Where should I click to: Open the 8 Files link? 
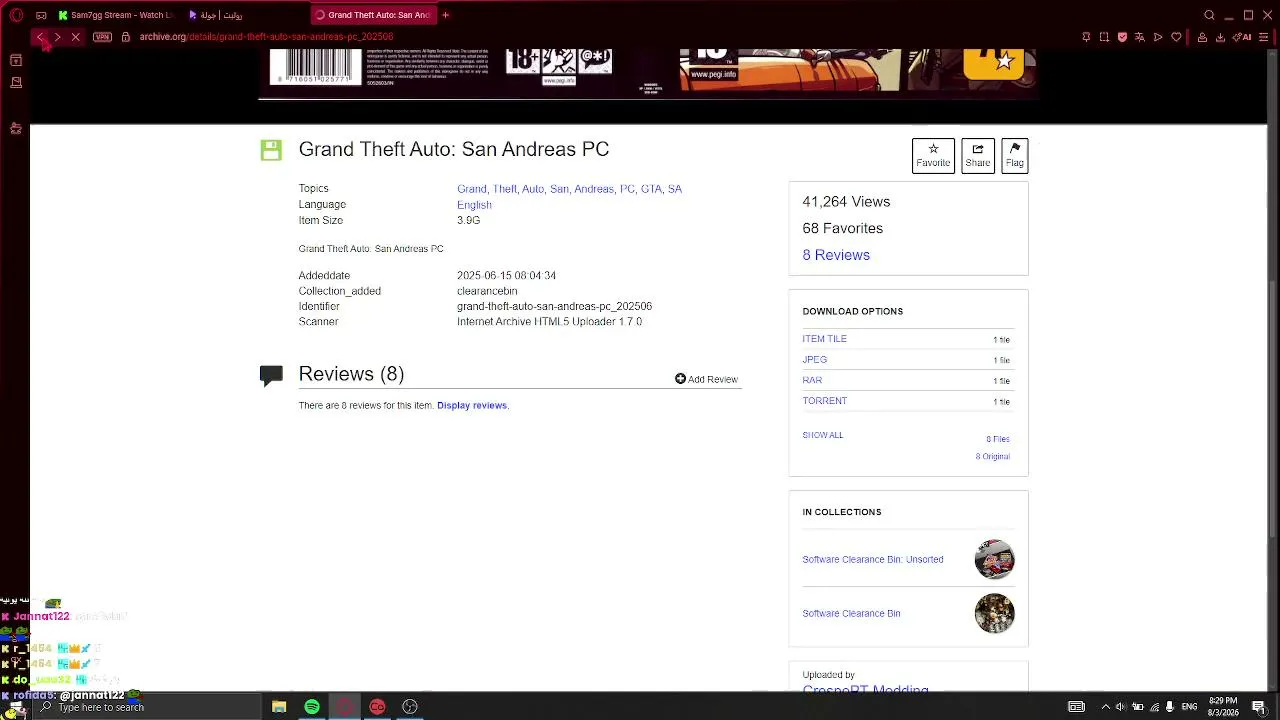998,439
